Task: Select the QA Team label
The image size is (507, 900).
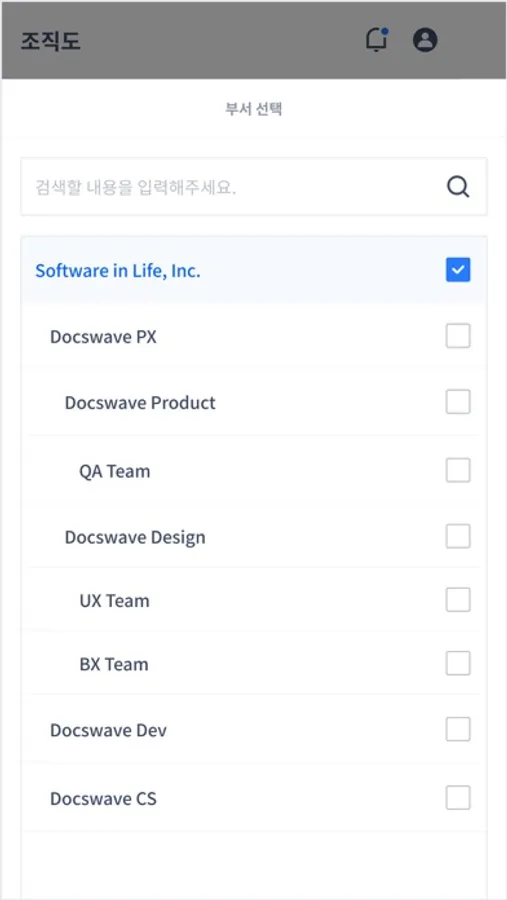Action: (x=115, y=472)
